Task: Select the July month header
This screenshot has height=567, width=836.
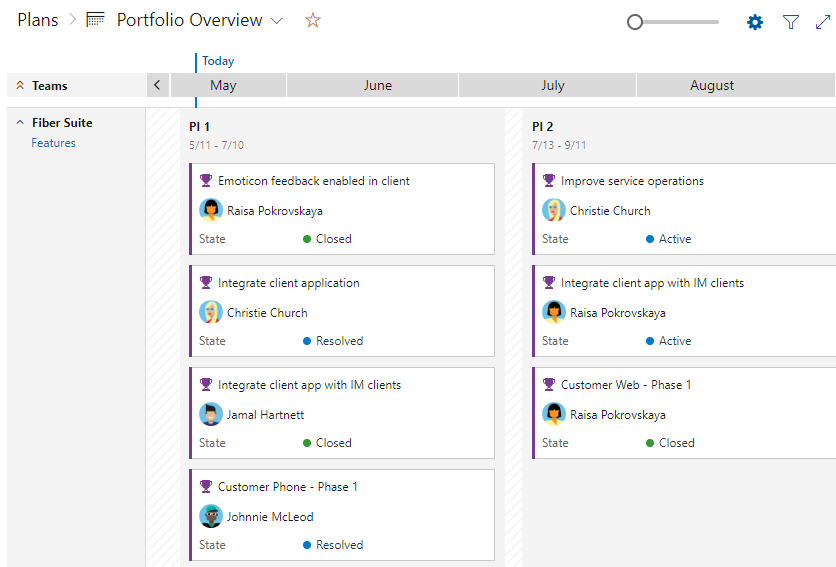Action: [548, 85]
